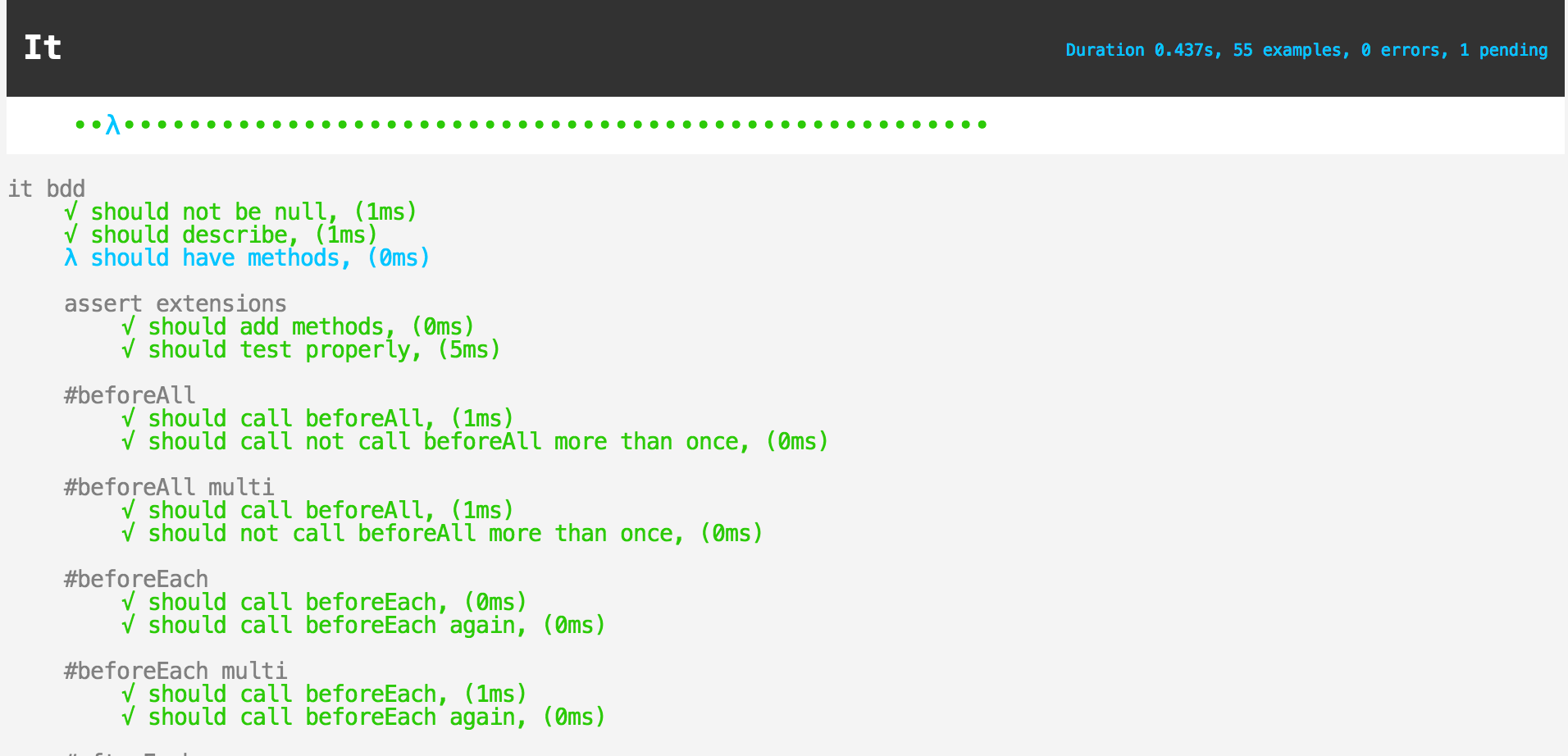Click 'should not be null, (1ms)' test

click(x=253, y=212)
